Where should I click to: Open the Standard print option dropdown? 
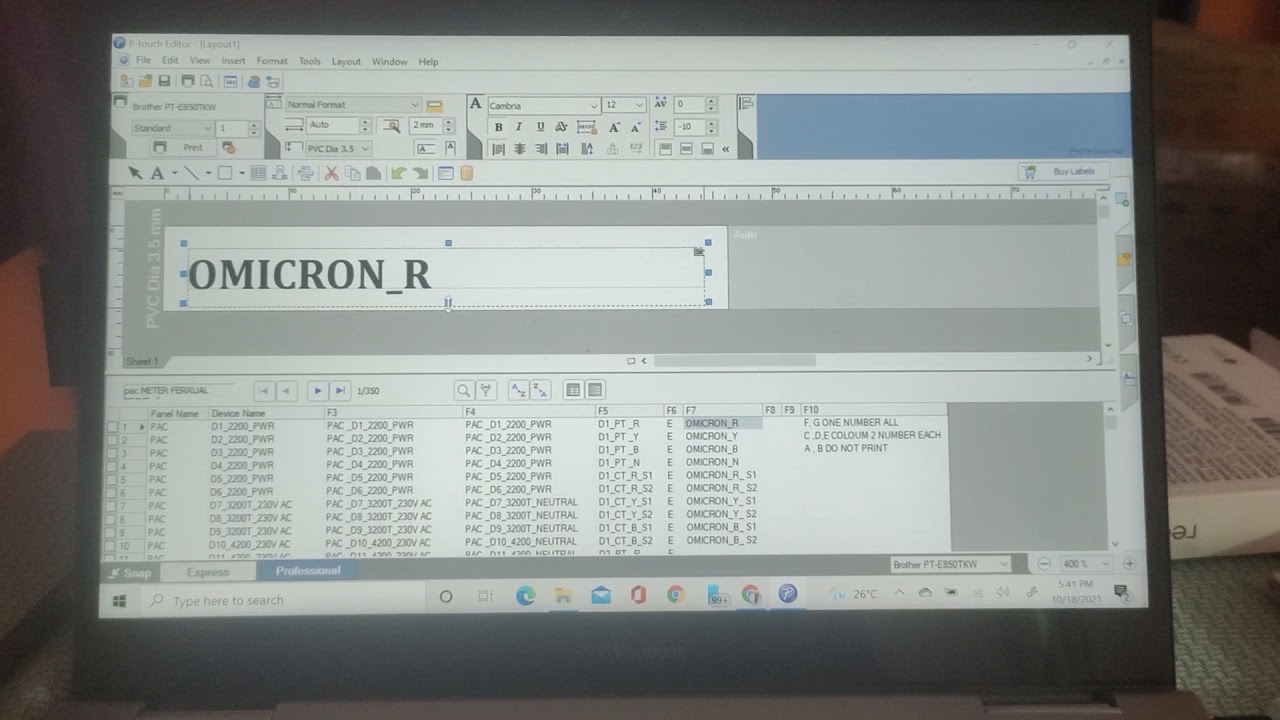[x=208, y=128]
